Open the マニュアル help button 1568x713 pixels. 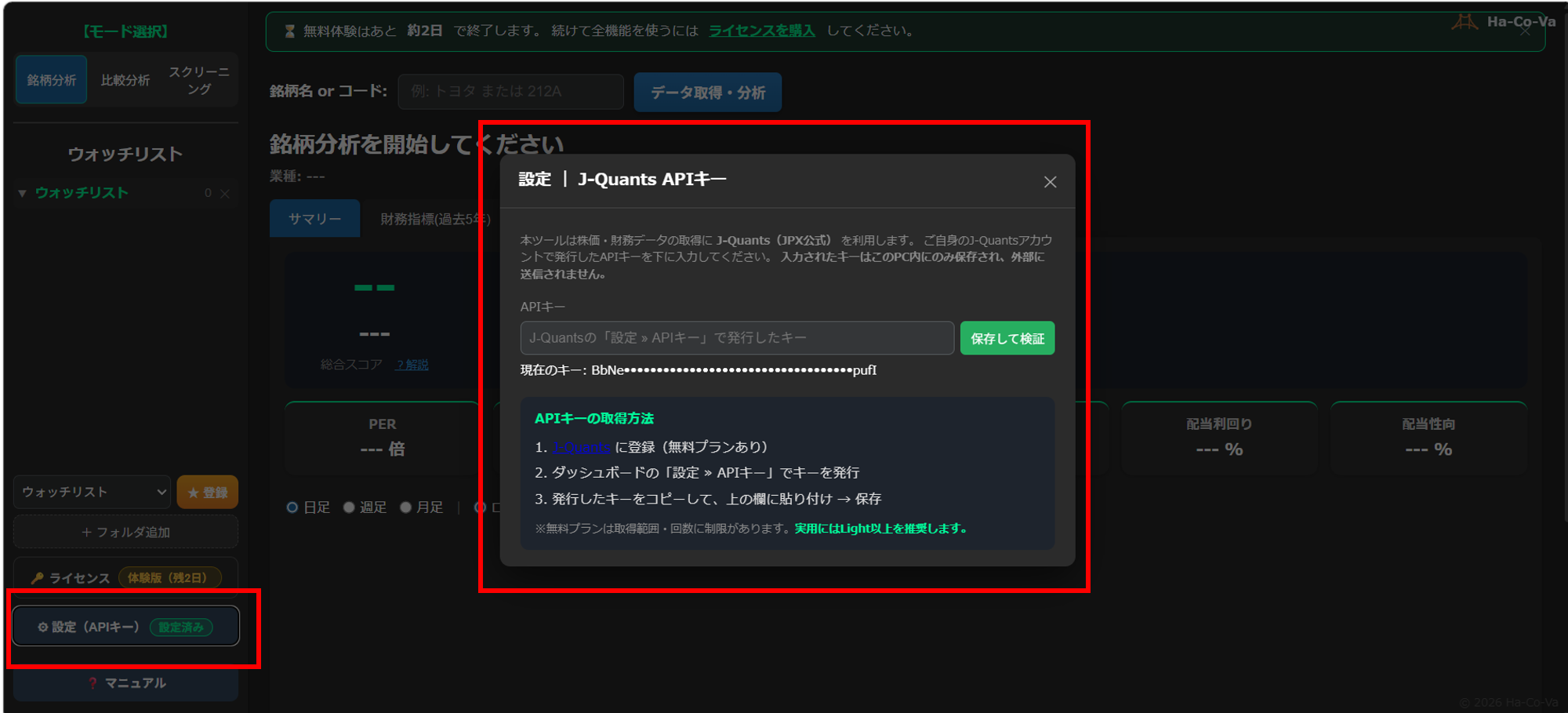(x=125, y=683)
